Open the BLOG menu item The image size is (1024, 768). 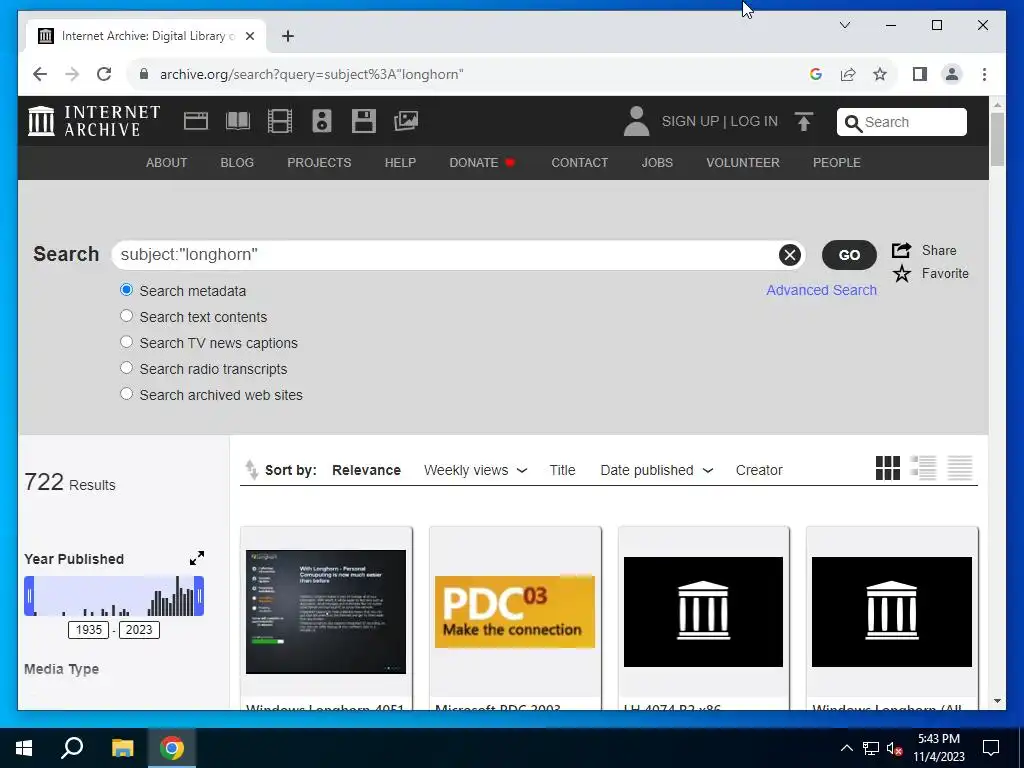[237, 163]
